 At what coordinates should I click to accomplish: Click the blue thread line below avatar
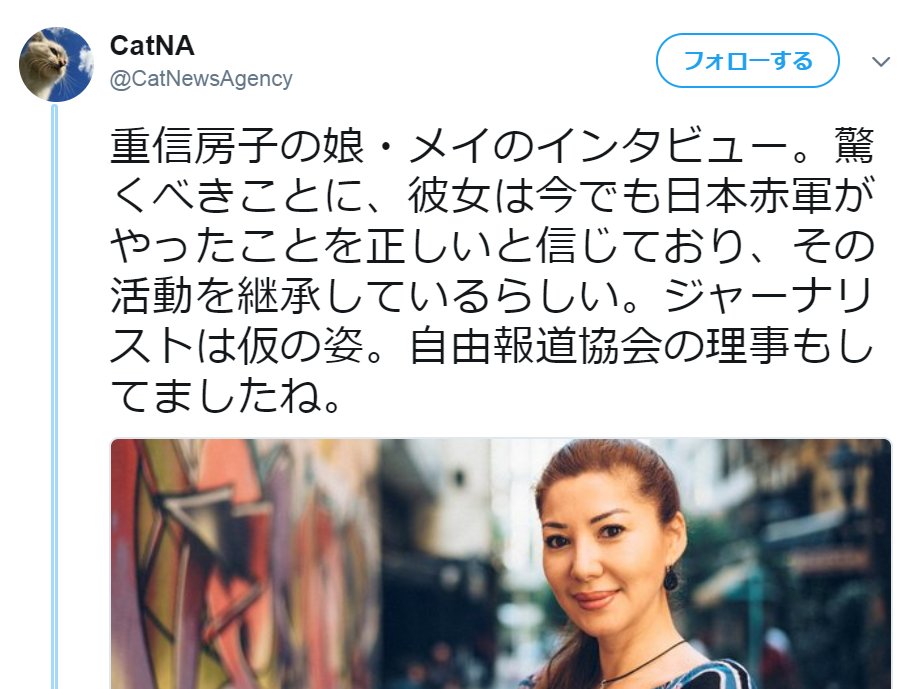[55, 395]
